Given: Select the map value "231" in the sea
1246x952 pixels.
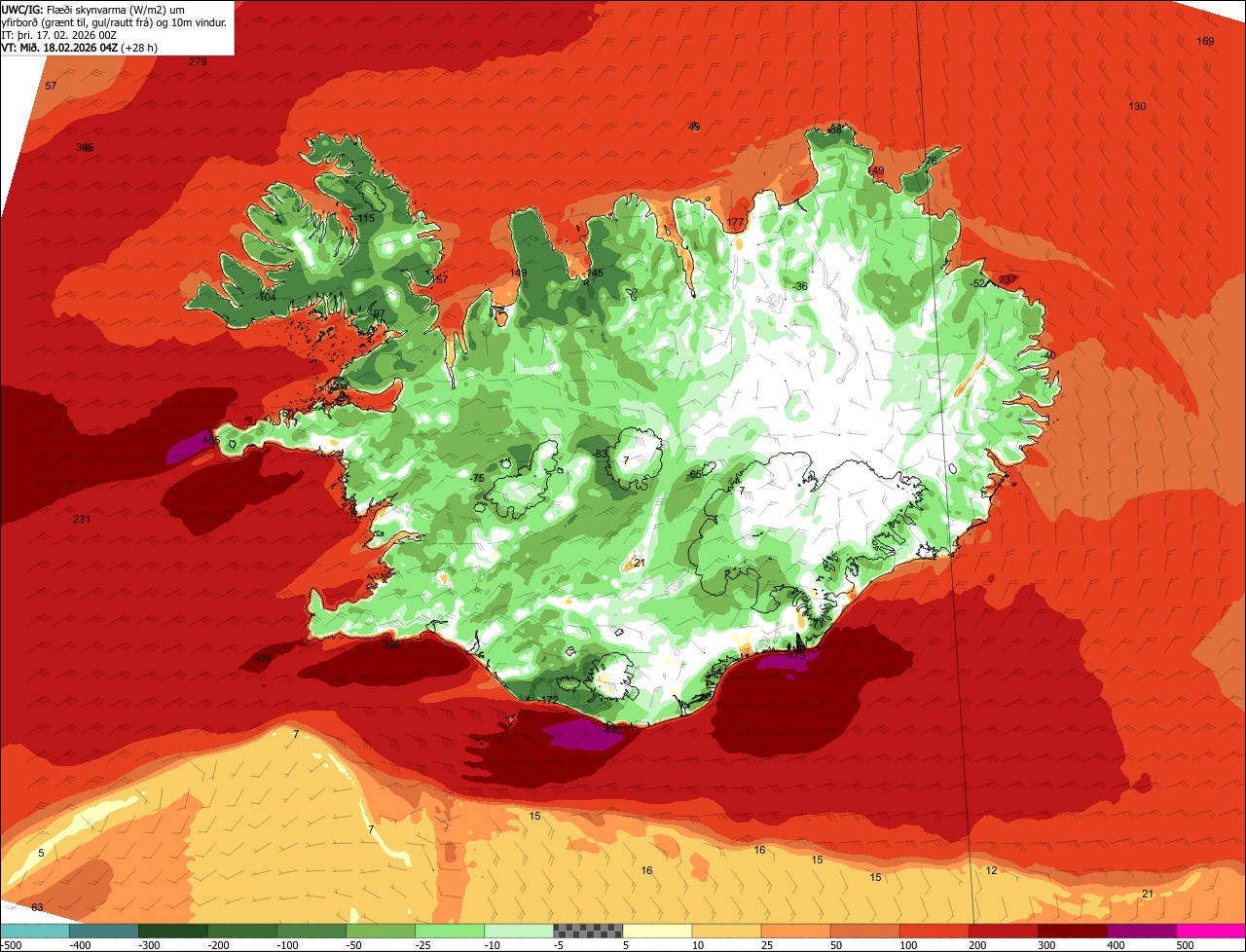Looking at the screenshot, I should click(x=82, y=519).
